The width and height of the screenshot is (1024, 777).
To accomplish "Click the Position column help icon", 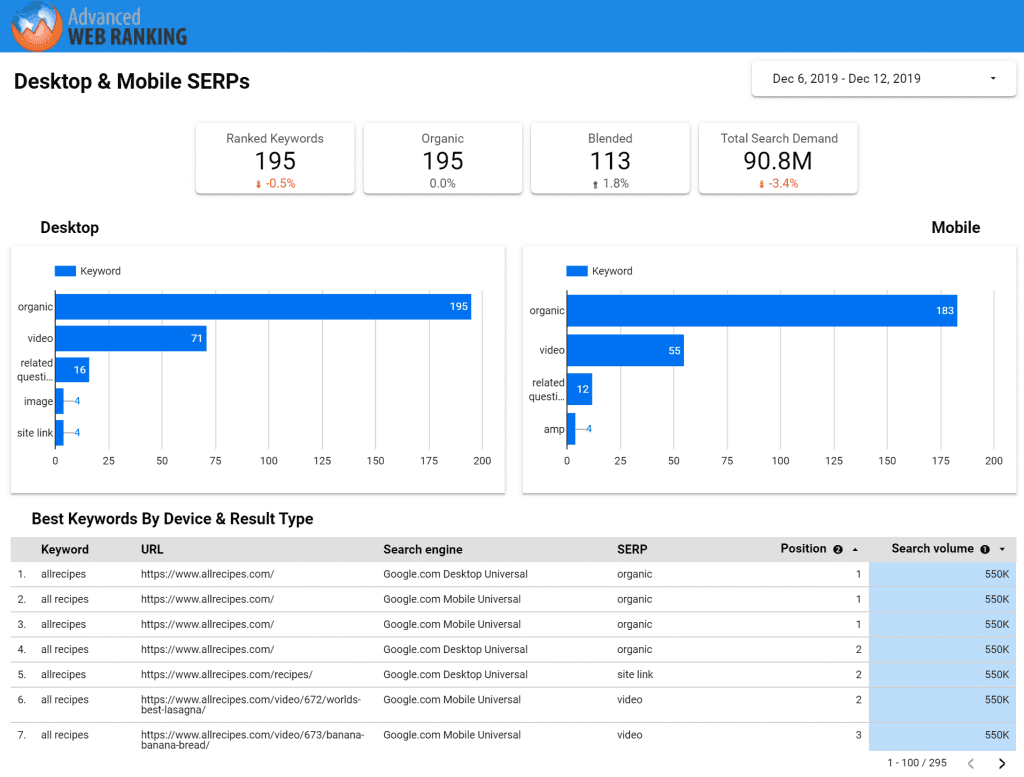I will (x=838, y=550).
